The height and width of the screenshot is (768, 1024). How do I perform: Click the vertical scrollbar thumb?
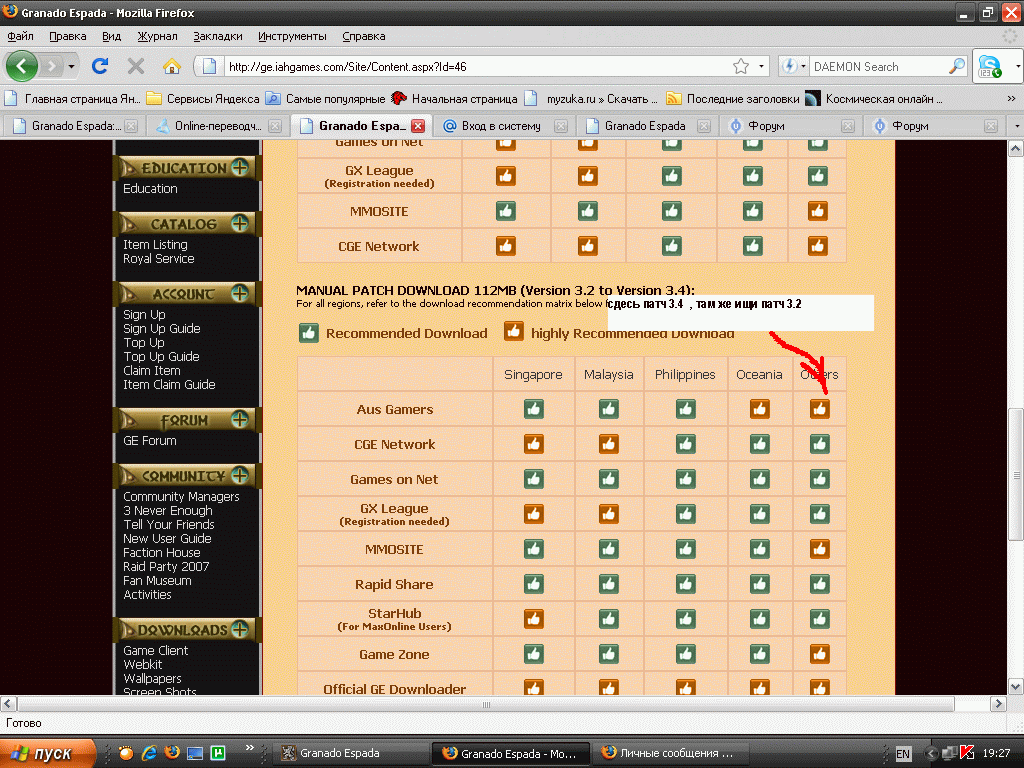tap(1016, 474)
